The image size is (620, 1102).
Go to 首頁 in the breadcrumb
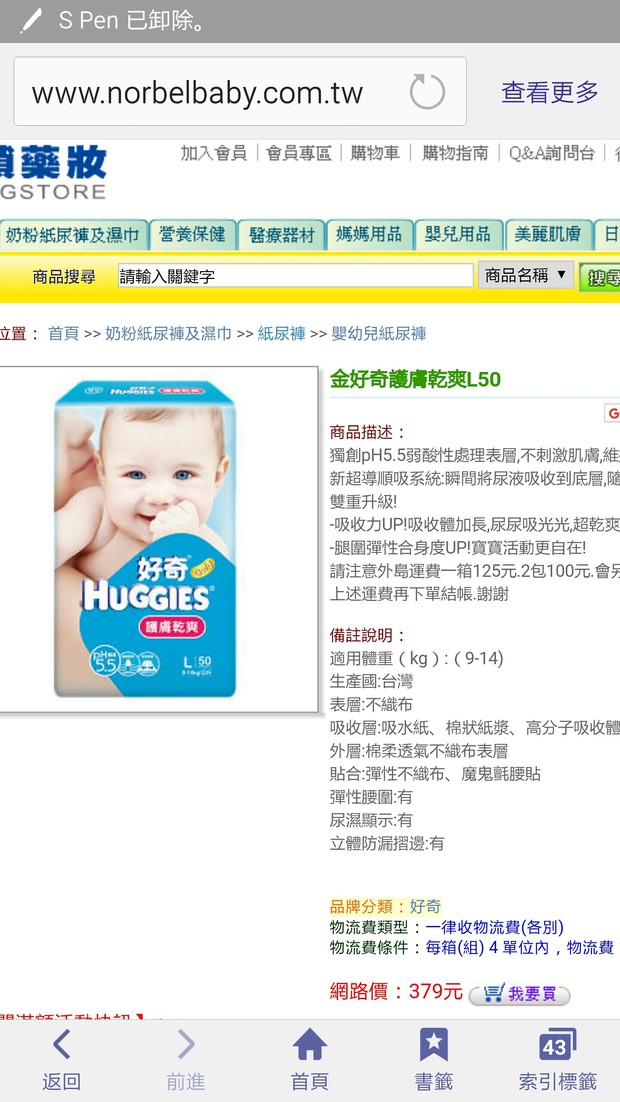(x=63, y=334)
